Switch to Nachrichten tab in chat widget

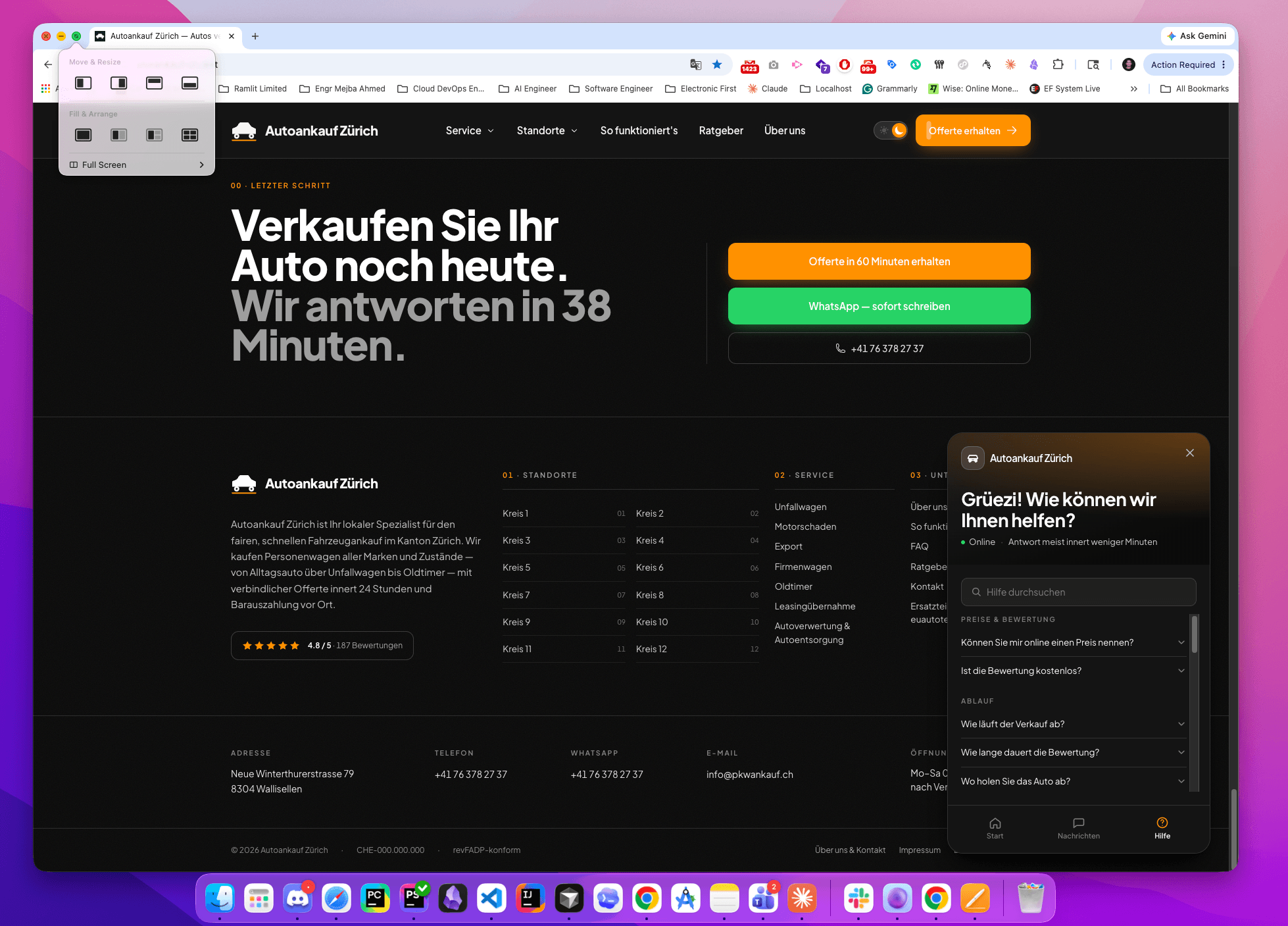1079,829
